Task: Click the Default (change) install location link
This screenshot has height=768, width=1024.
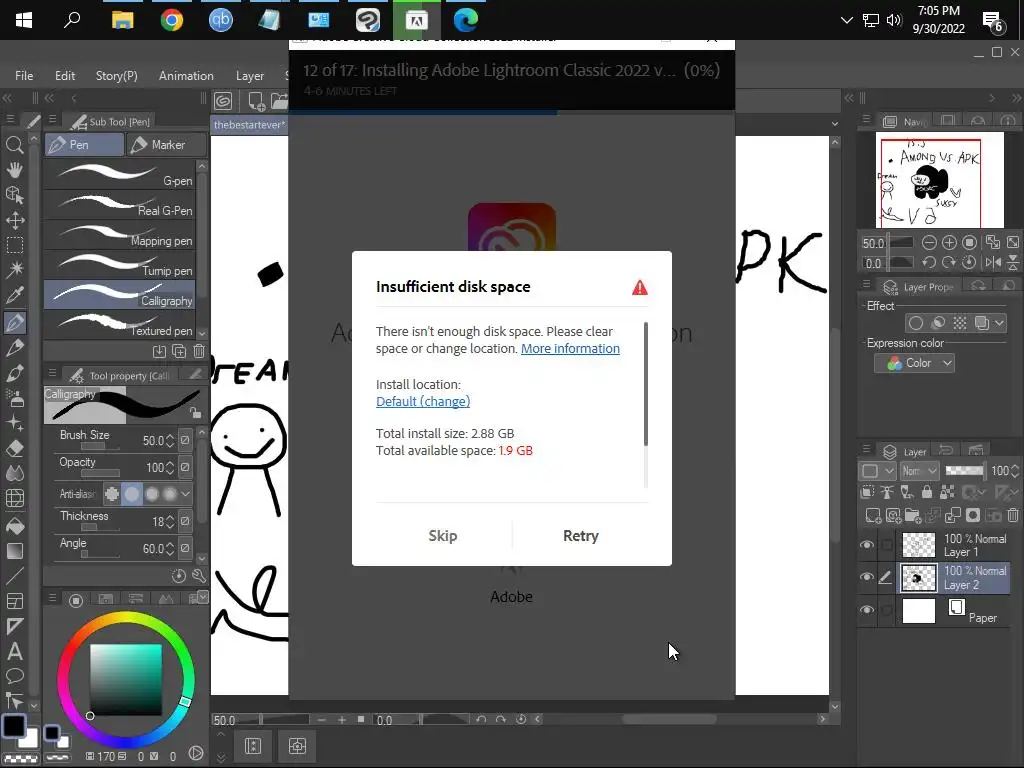Action: pyautogui.click(x=423, y=402)
